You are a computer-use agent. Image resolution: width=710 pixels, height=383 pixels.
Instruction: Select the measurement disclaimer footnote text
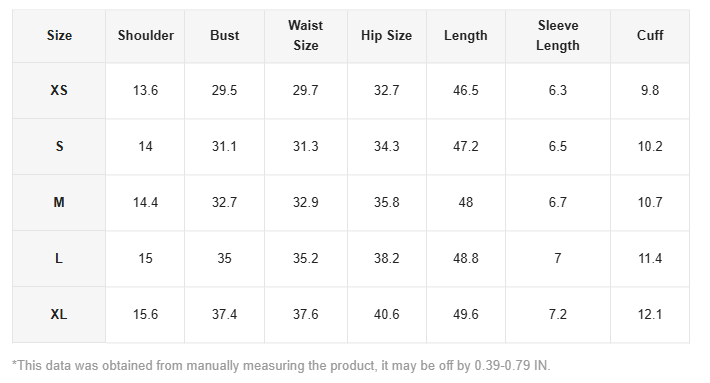coord(281,365)
